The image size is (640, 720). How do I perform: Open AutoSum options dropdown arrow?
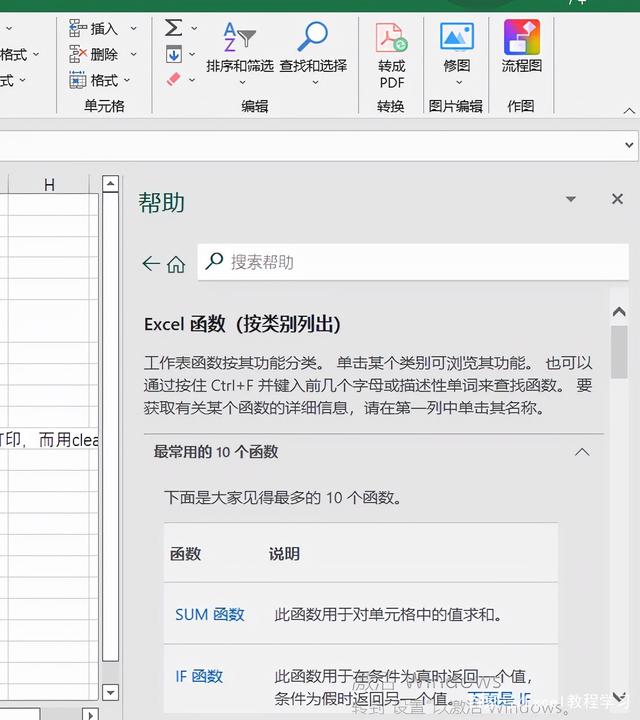click(194, 28)
